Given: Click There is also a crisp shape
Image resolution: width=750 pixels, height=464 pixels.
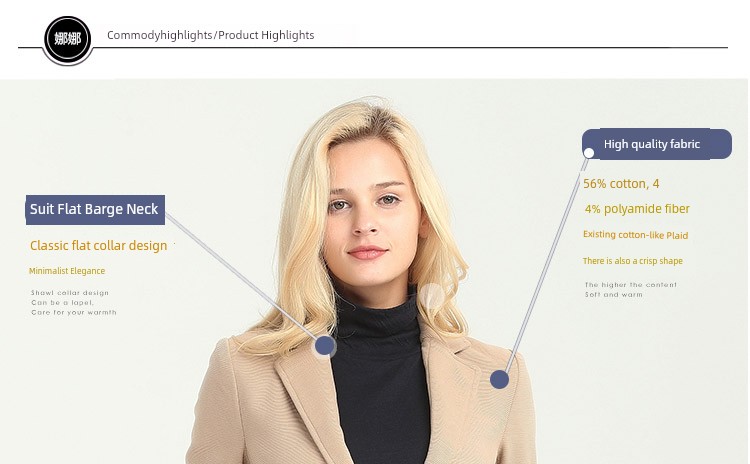Looking at the screenshot, I should (632, 261).
